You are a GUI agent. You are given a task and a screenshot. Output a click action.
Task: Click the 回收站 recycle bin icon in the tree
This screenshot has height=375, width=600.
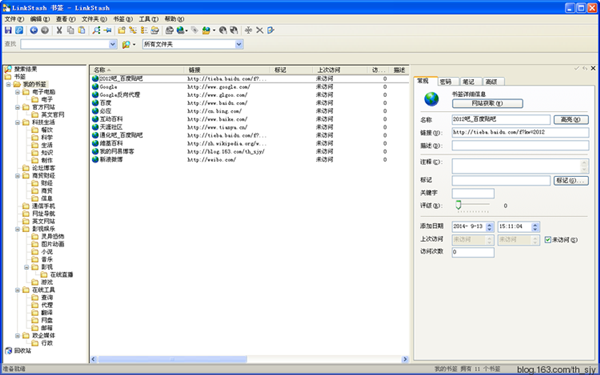coord(8,351)
